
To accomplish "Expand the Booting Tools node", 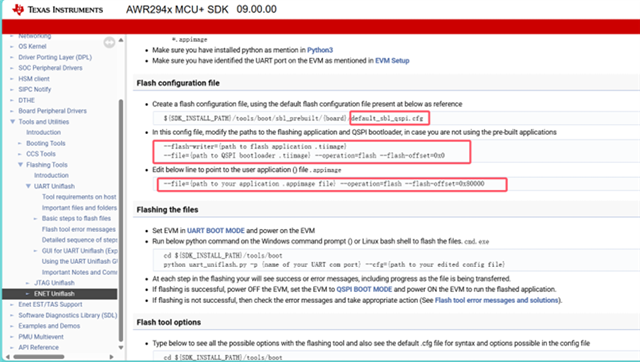I will pyautogui.click(x=20, y=143).
